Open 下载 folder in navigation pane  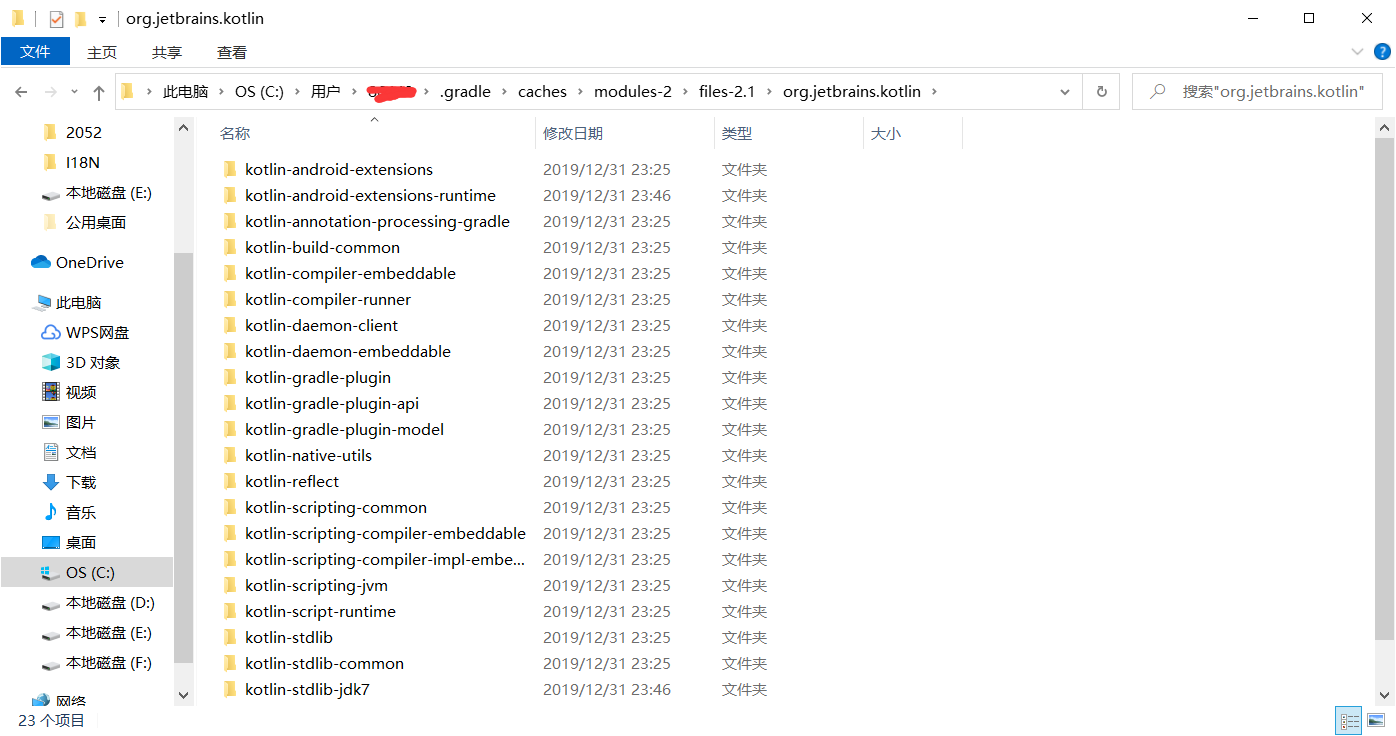pyautogui.click(x=81, y=482)
